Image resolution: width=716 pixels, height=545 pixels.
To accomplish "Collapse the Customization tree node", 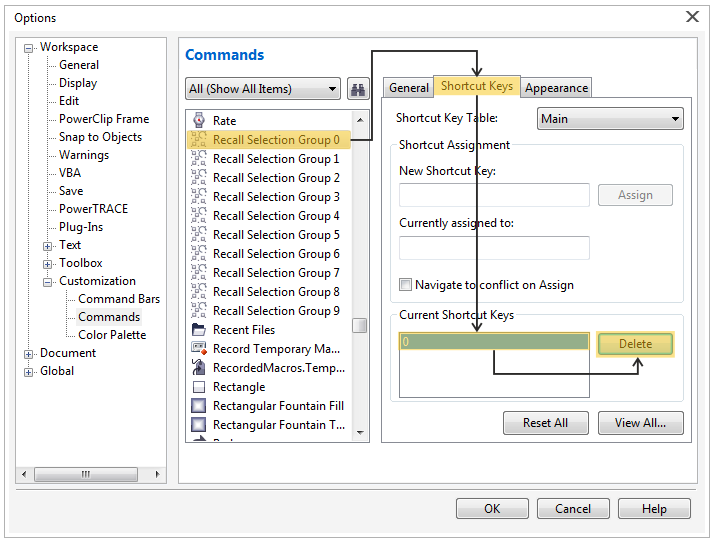I will click(47, 282).
